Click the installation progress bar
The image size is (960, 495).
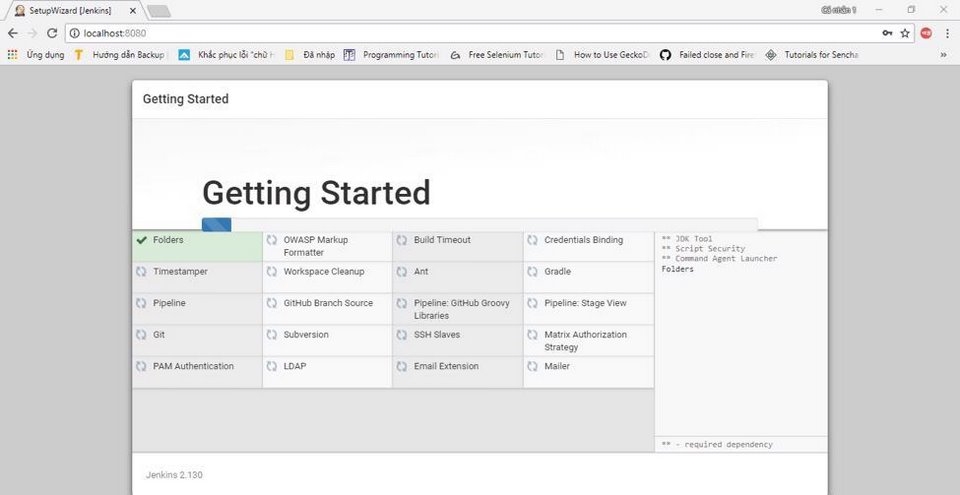479,224
